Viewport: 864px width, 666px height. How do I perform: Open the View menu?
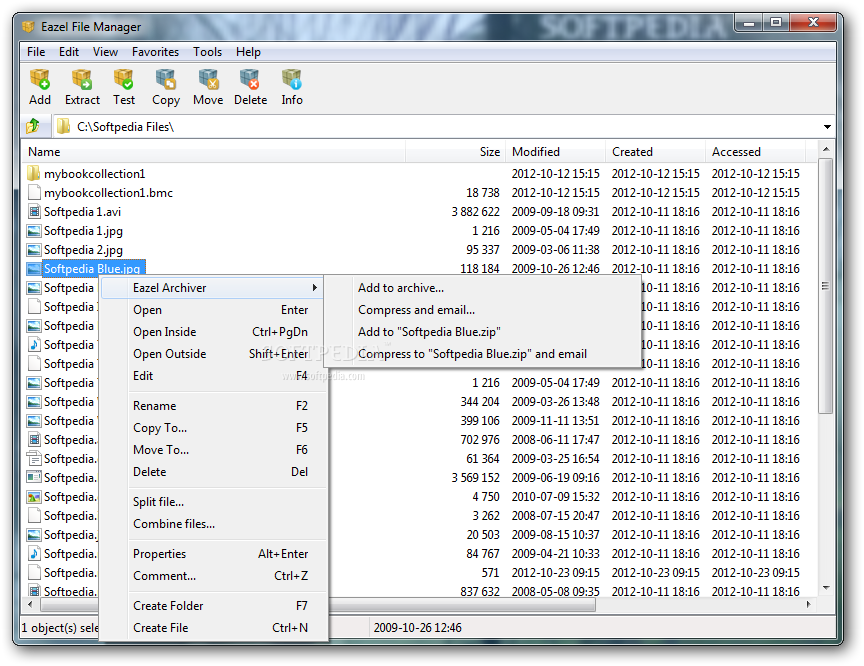[x=105, y=52]
